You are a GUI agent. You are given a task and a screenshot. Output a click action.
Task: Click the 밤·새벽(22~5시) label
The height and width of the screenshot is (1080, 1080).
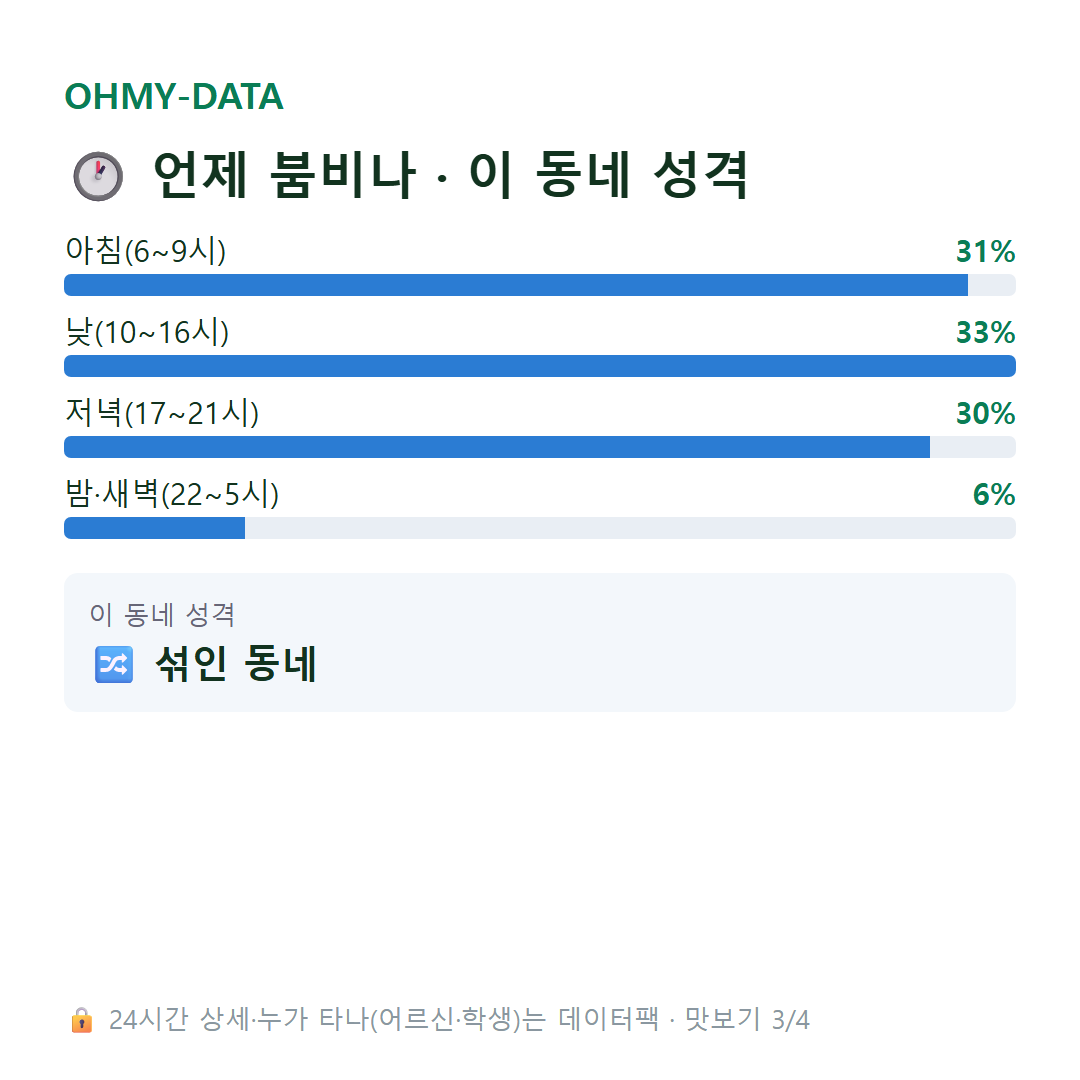tap(172, 494)
